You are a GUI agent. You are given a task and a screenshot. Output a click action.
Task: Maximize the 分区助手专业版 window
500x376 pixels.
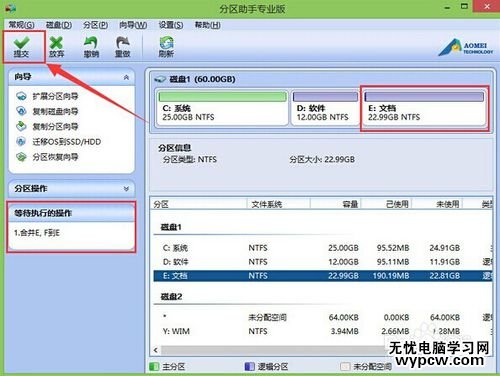click(x=464, y=6)
